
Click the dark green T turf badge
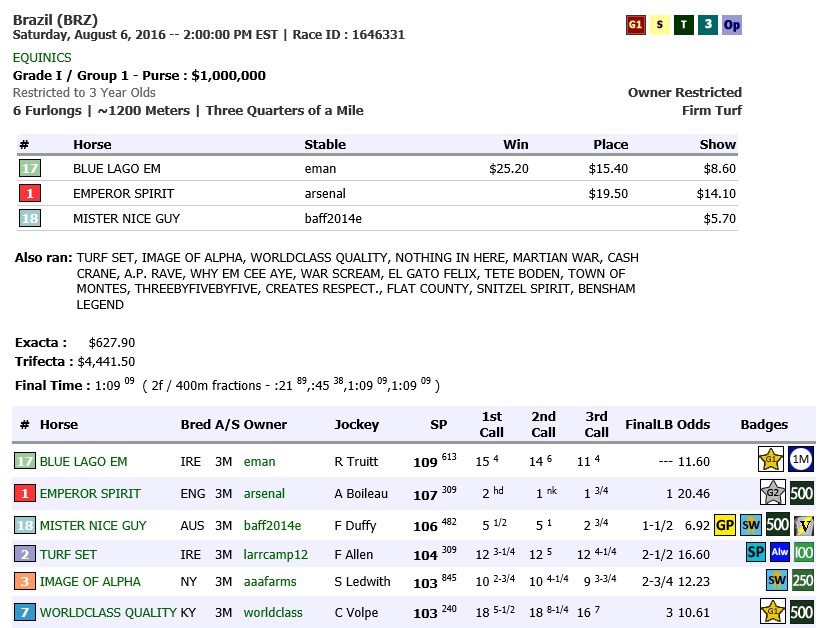point(684,25)
